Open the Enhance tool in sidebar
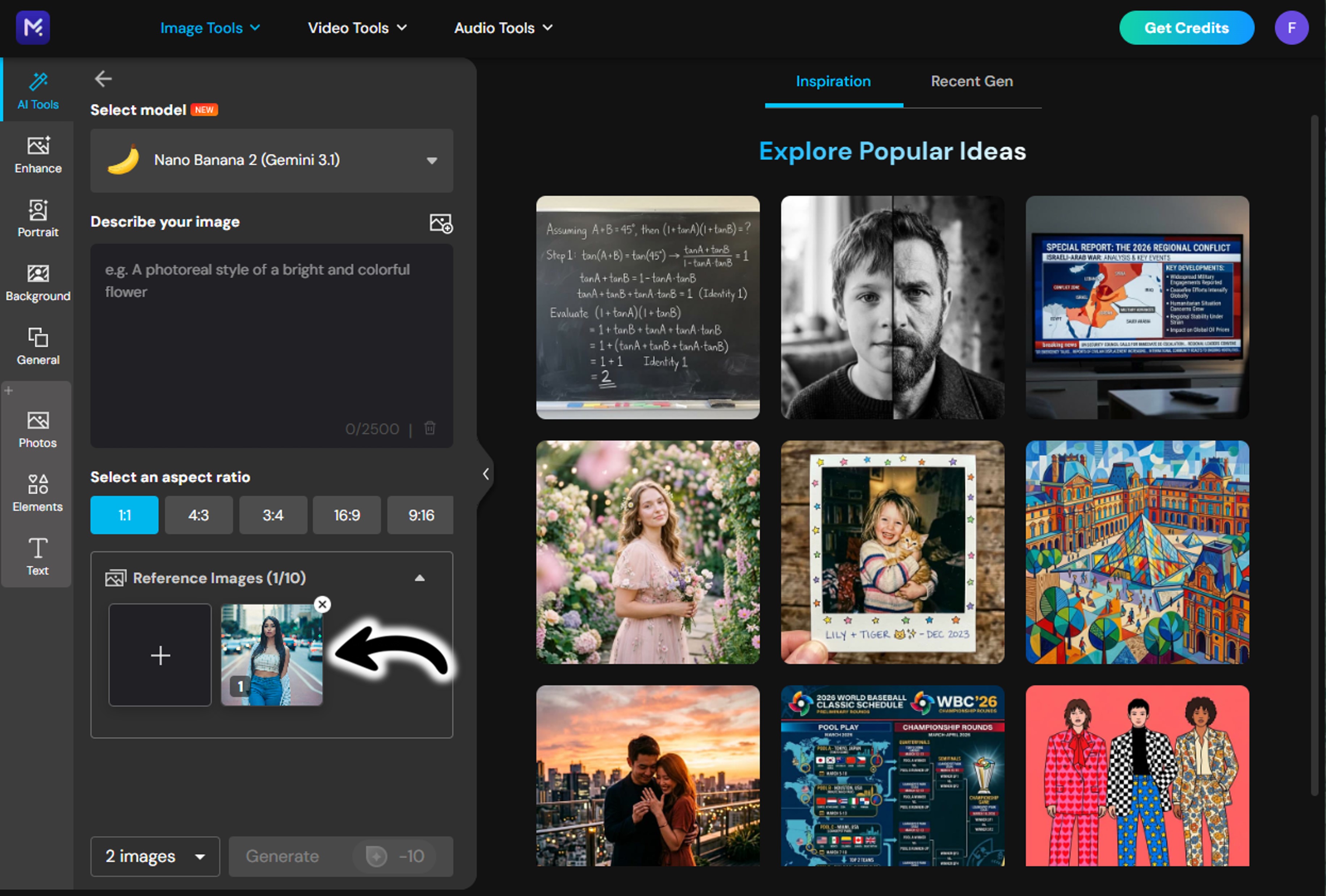The width and height of the screenshot is (1326, 896). tap(38, 154)
